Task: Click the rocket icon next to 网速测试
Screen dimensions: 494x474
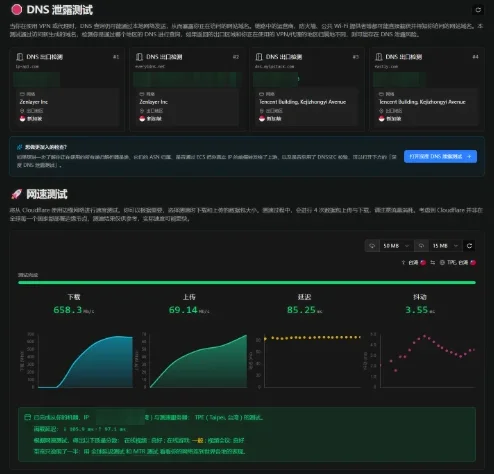Action: click(x=16, y=194)
